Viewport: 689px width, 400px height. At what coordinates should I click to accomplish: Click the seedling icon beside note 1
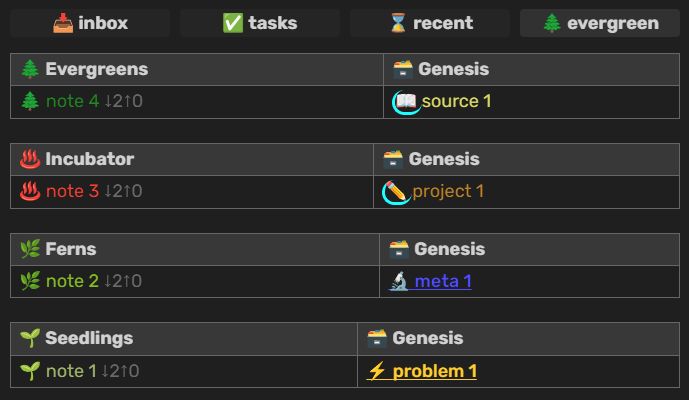[x=30, y=371]
